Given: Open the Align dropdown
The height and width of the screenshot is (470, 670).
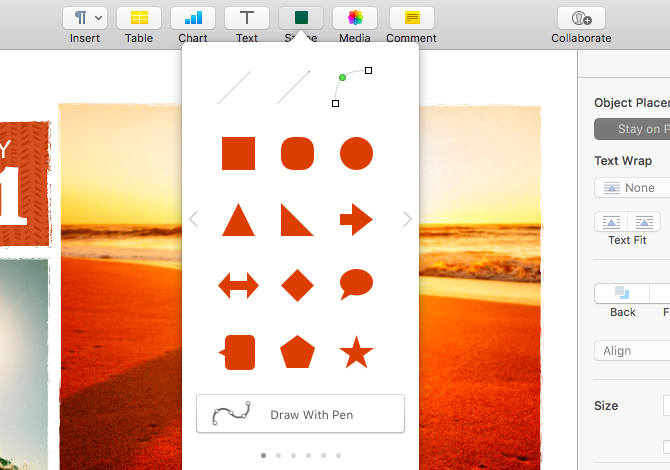Looking at the screenshot, I should (632, 351).
